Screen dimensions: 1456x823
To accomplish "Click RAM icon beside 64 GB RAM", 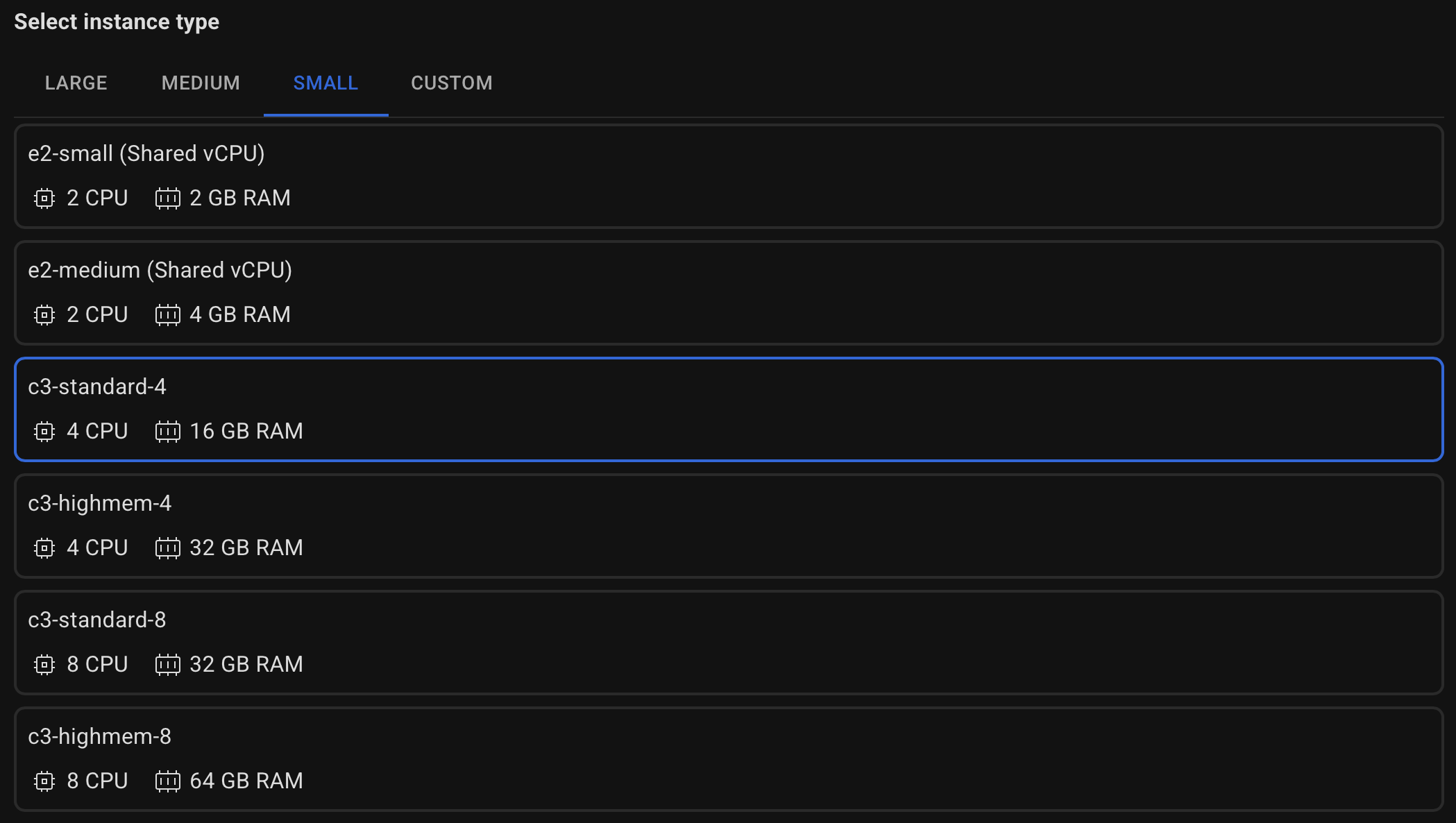I will tap(167, 781).
